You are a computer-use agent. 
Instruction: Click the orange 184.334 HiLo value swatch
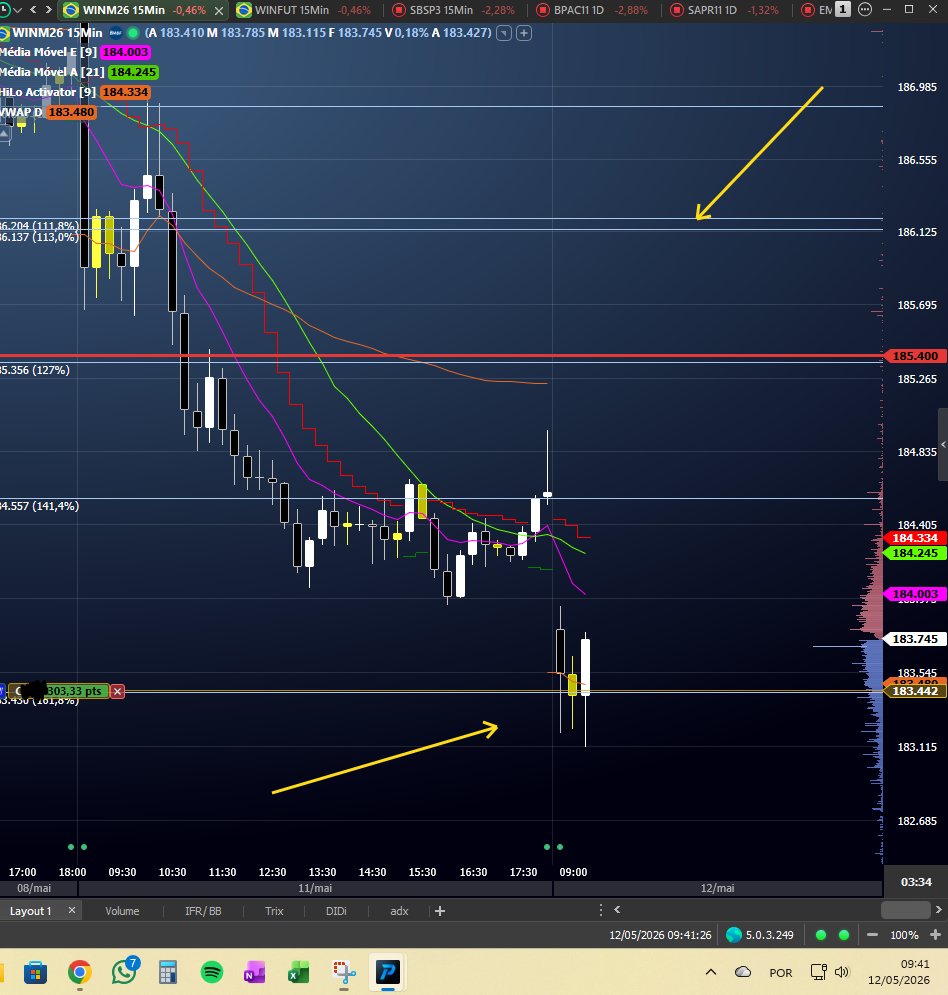pos(125,92)
